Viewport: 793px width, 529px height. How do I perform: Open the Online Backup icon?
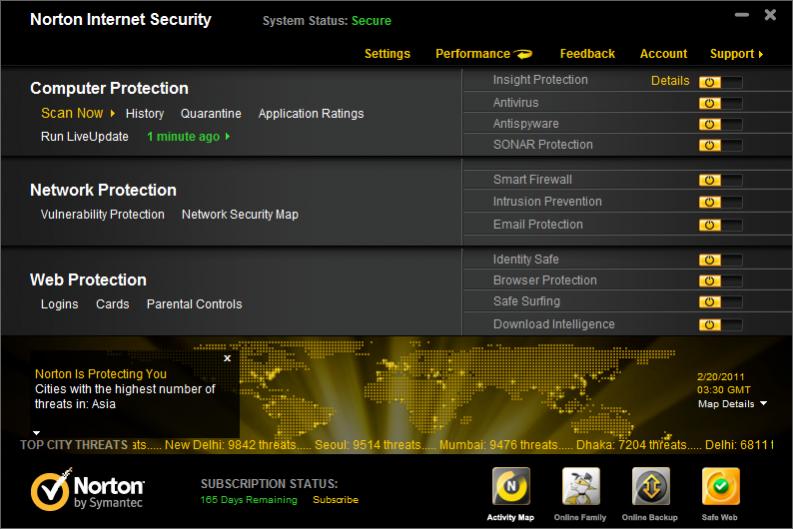[651, 486]
